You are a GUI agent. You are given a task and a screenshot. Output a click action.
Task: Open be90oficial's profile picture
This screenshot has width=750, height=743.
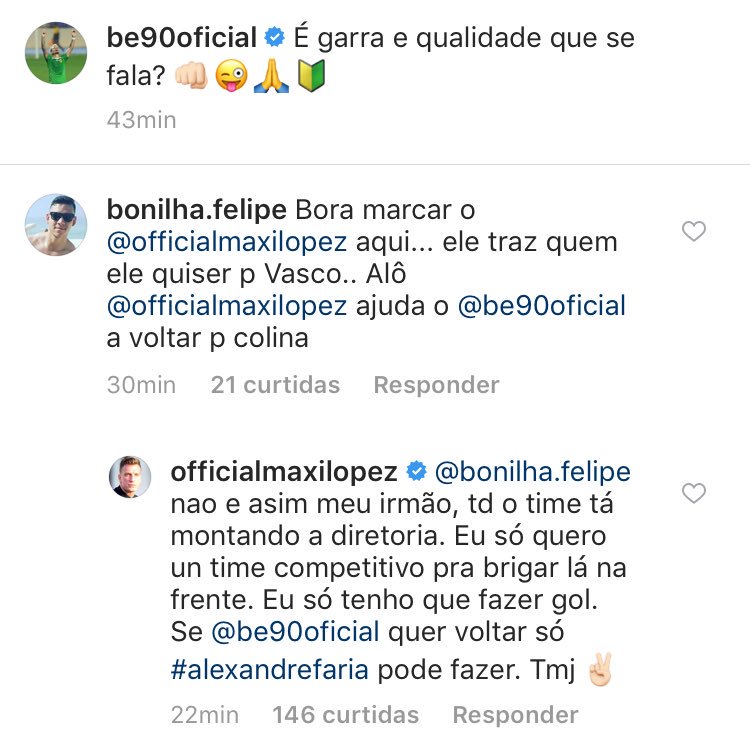tap(55, 53)
